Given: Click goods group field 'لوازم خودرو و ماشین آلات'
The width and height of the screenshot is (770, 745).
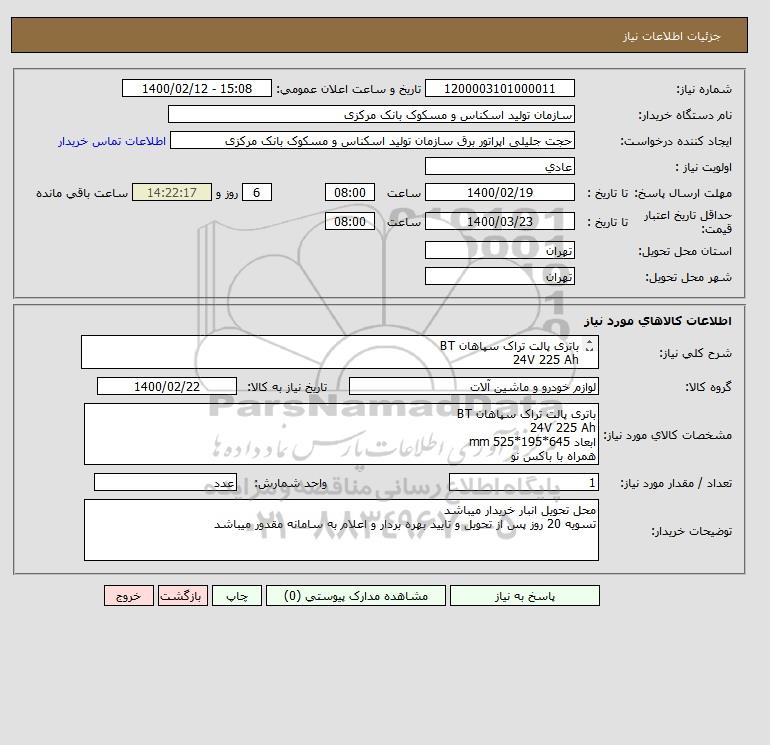Looking at the screenshot, I should [x=473, y=386].
